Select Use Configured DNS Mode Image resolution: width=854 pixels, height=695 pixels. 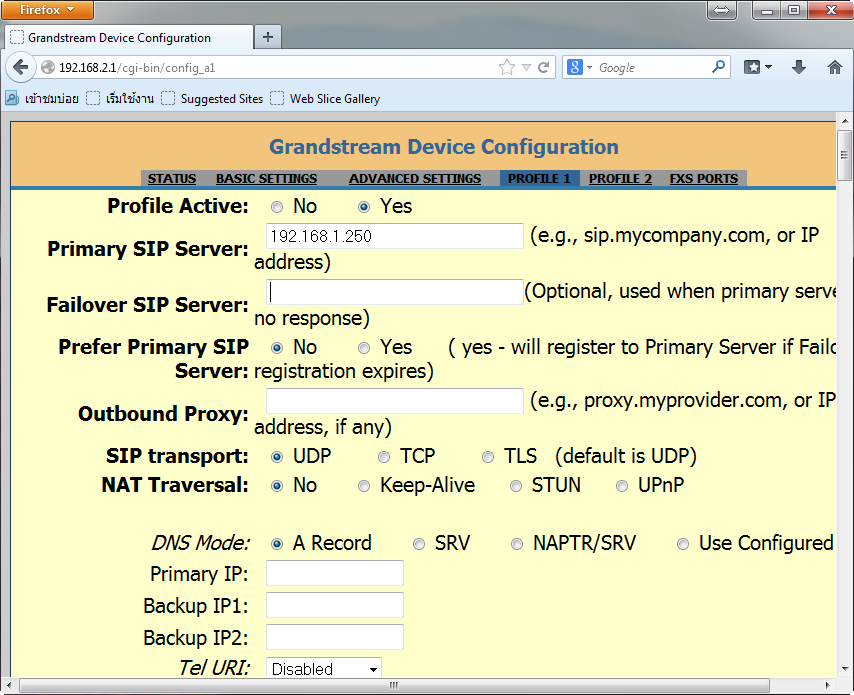click(683, 544)
